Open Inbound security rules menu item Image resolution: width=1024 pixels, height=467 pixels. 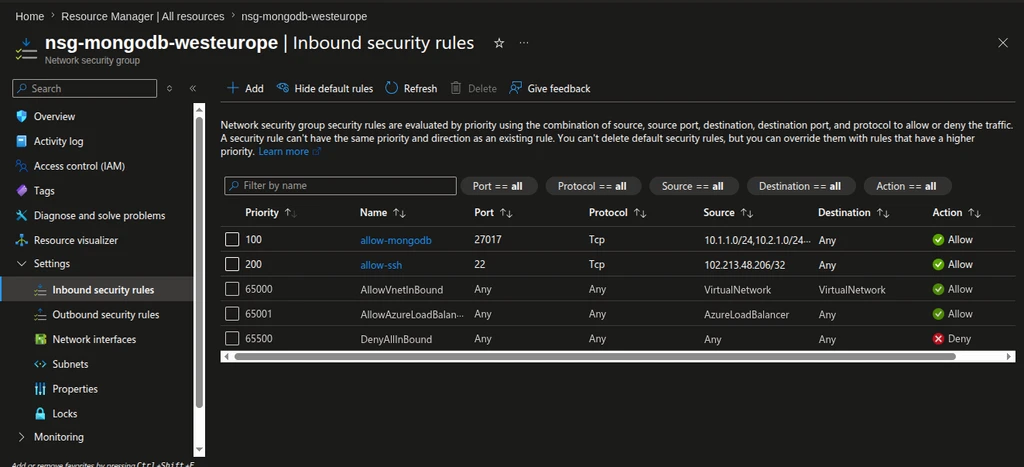pyautogui.click(x=97, y=290)
